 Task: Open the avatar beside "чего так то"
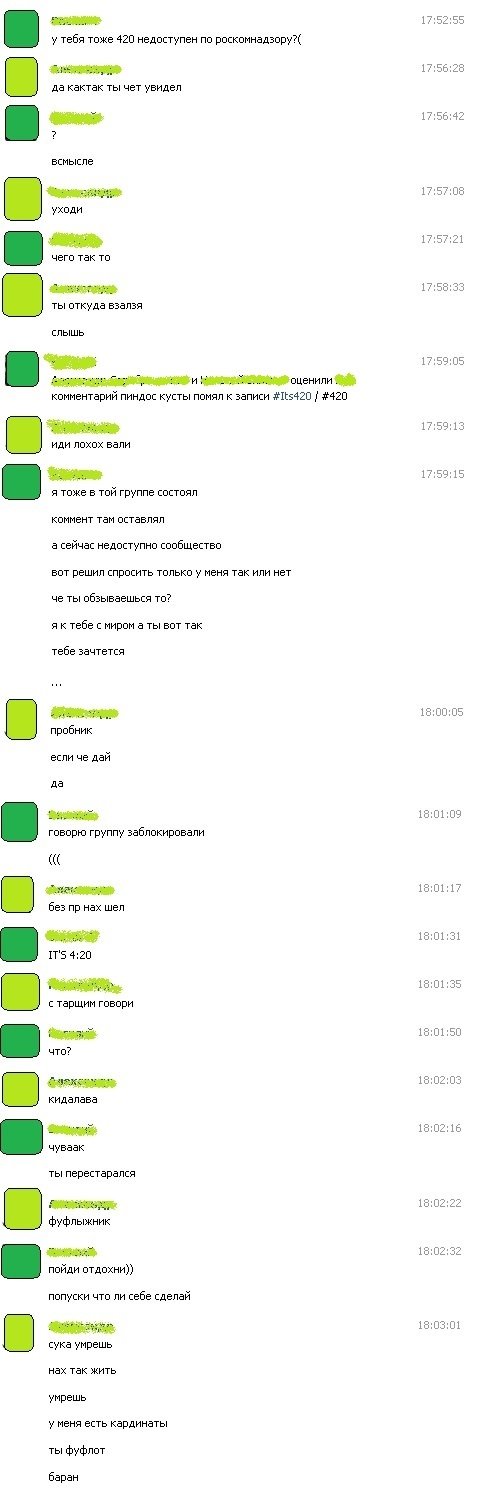pos(22,248)
